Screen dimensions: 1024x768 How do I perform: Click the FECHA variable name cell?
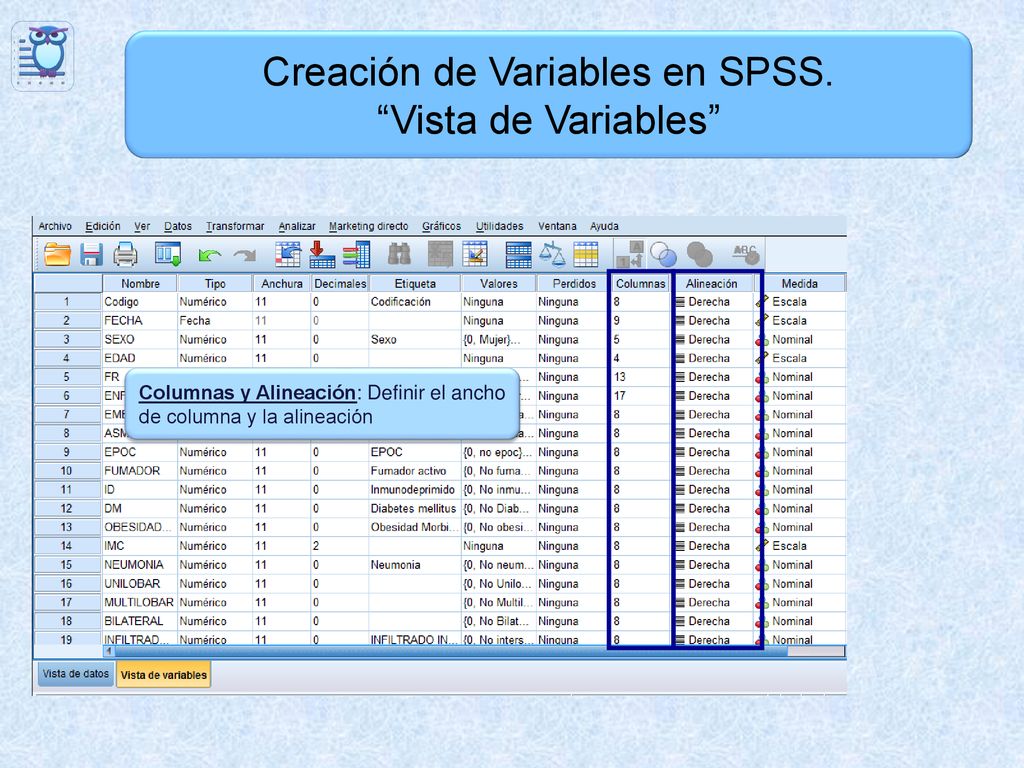(x=140, y=321)
